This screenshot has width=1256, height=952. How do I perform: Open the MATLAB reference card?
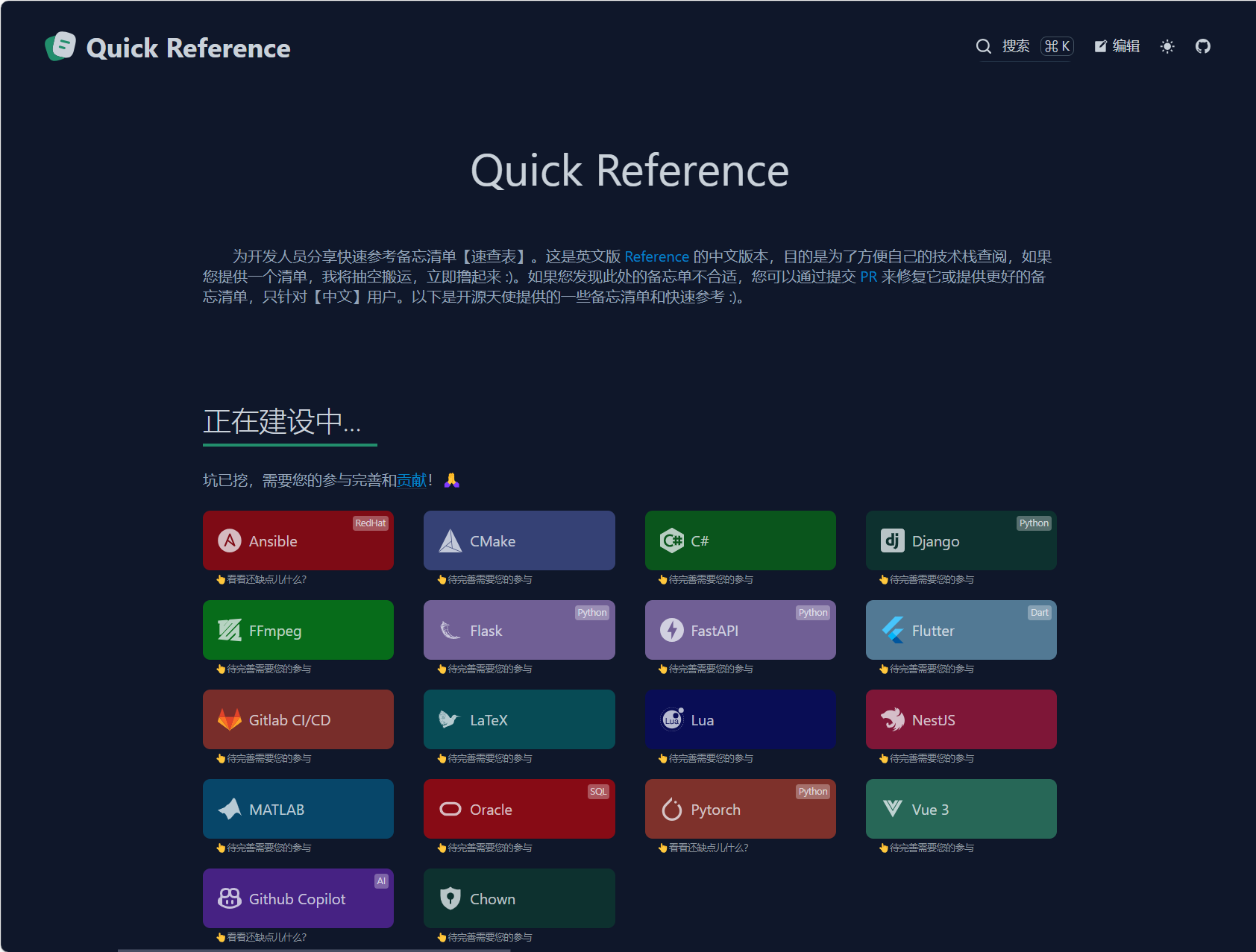(x=298, y=809)
